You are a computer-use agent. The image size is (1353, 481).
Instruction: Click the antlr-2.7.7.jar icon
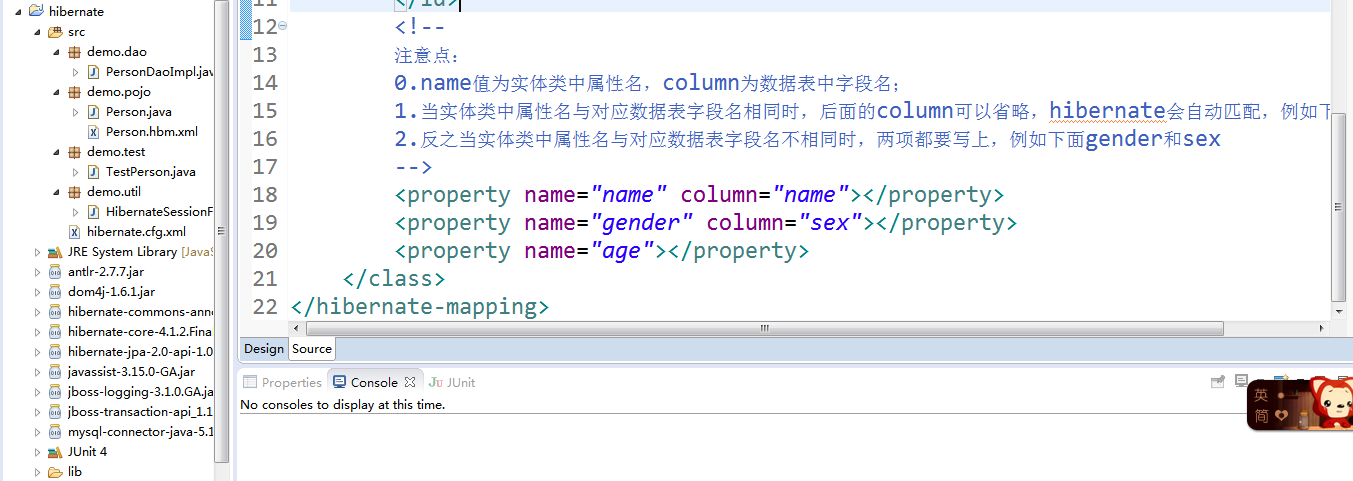coord(55,272)
